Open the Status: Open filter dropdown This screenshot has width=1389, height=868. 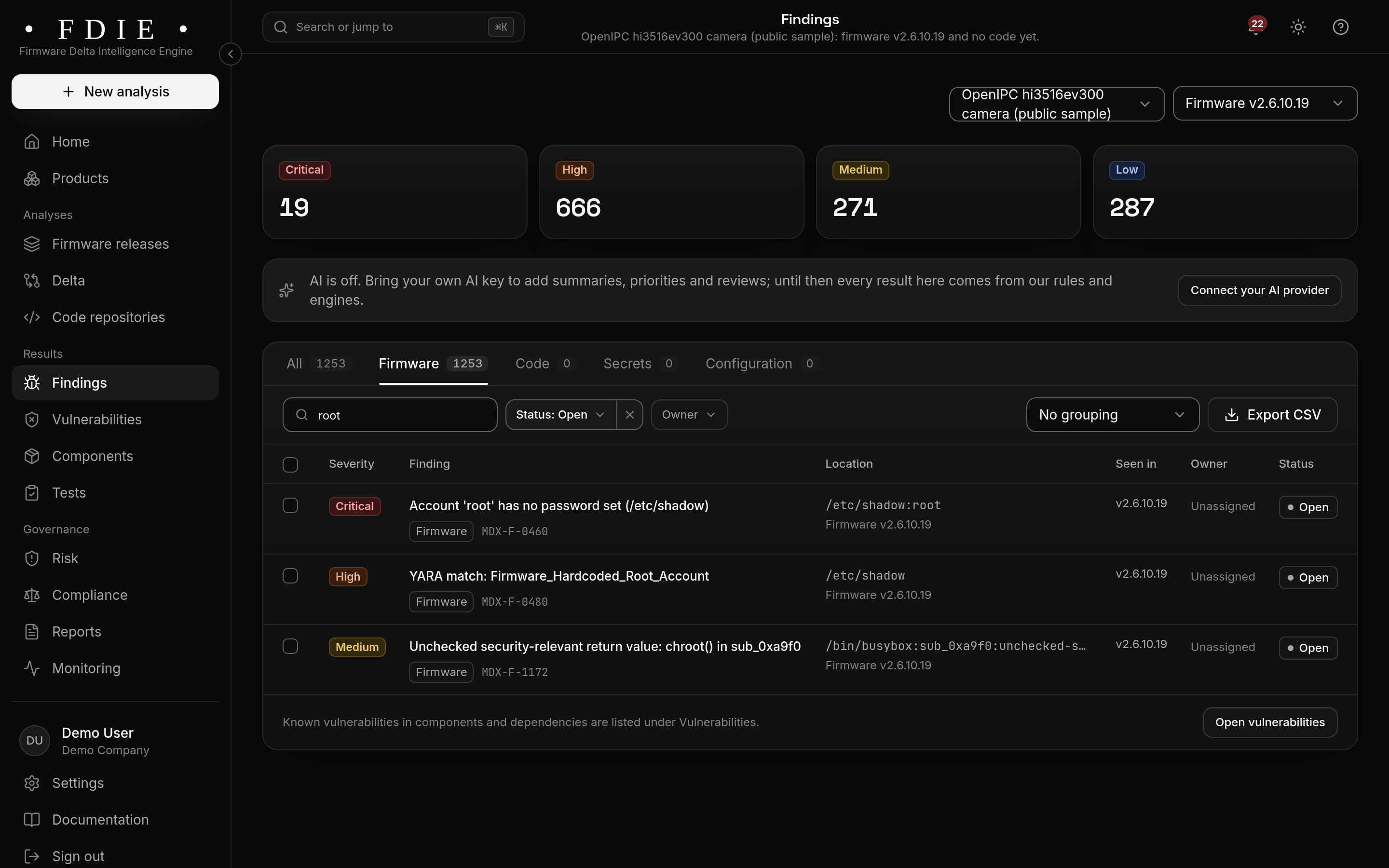click(561, 415)
